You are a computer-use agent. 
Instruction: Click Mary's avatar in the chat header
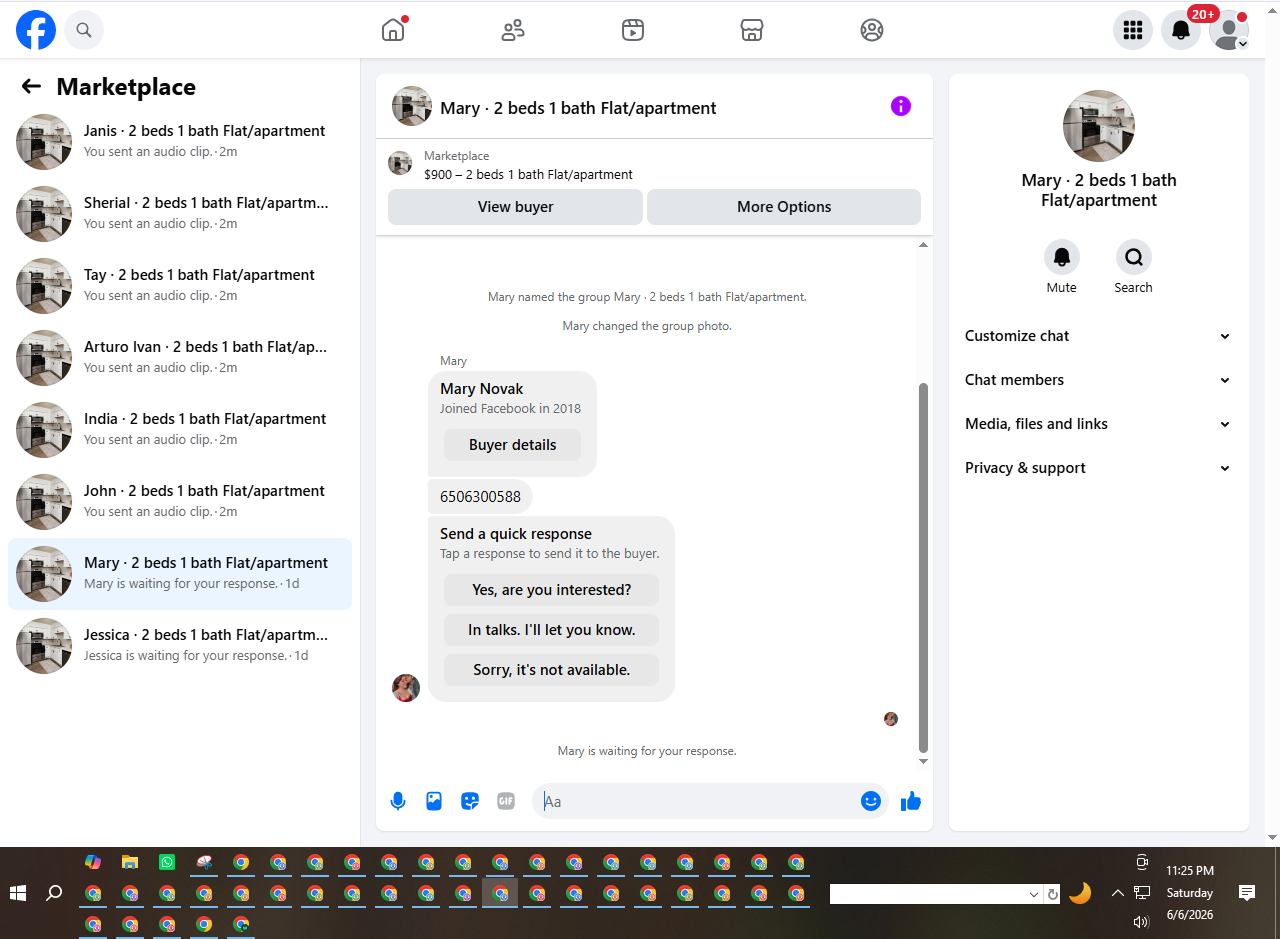click(x=412, y=106)
